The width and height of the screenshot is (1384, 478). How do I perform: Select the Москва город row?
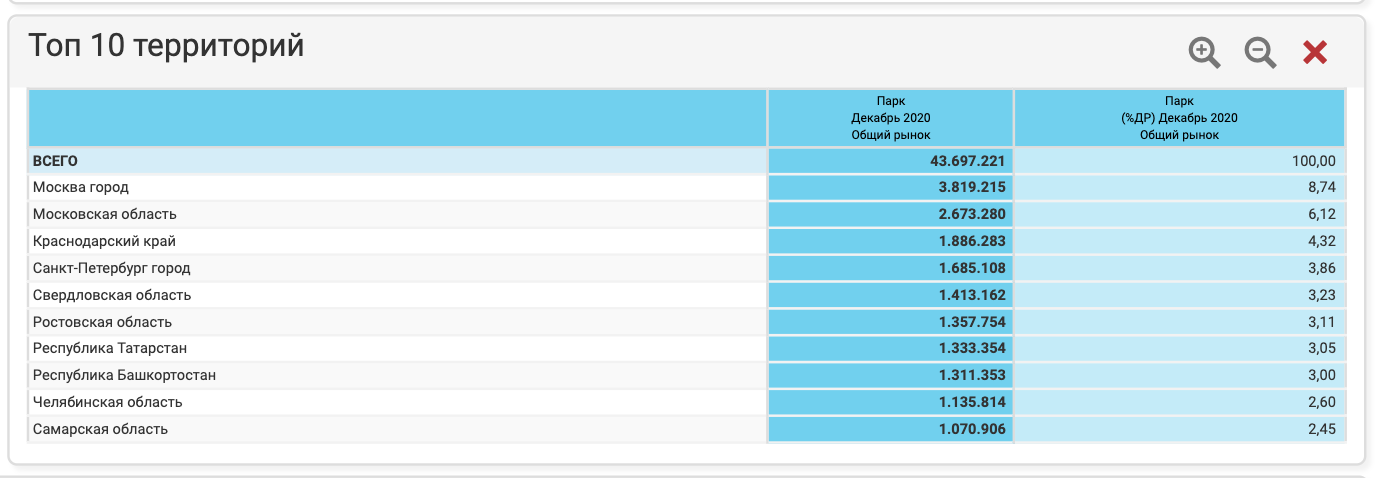[81, 187]
